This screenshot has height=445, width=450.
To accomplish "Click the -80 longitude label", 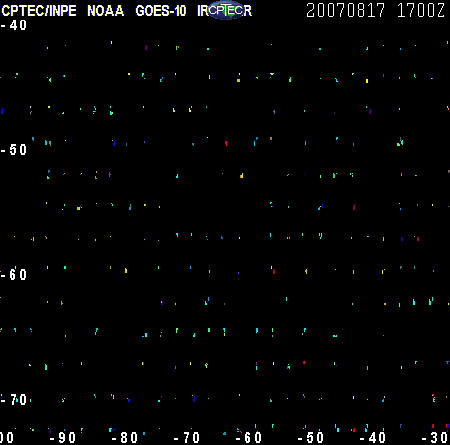I will (125, 438).
